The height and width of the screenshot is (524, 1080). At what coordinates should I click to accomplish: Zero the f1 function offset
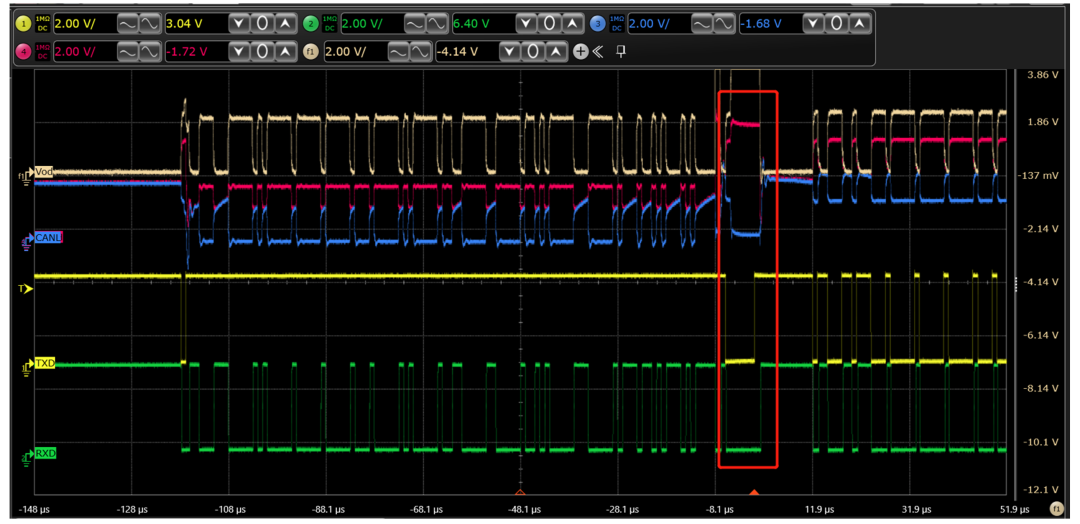[533, 51]
